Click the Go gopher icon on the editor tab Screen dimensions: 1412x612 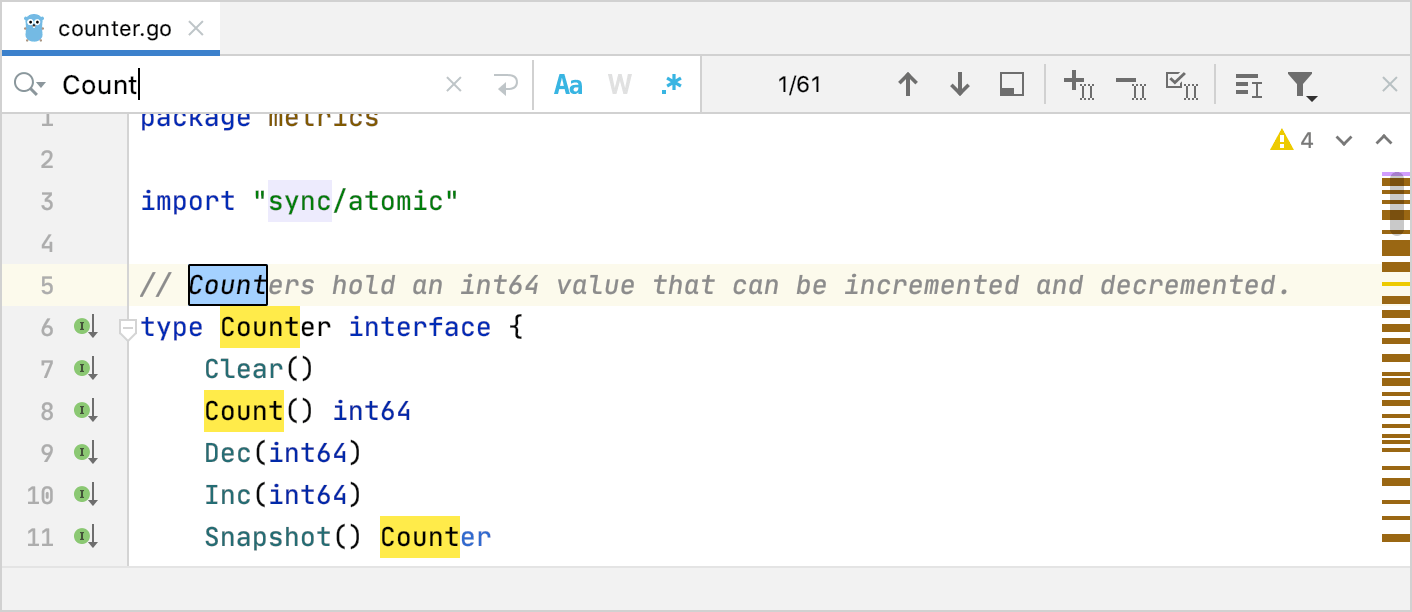35,28
